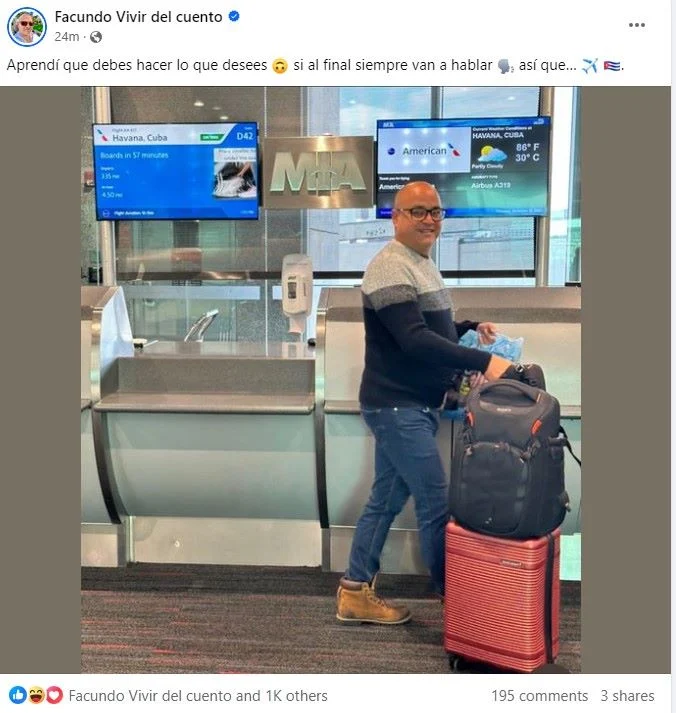Open the 195 comments list

pos(539,696)
